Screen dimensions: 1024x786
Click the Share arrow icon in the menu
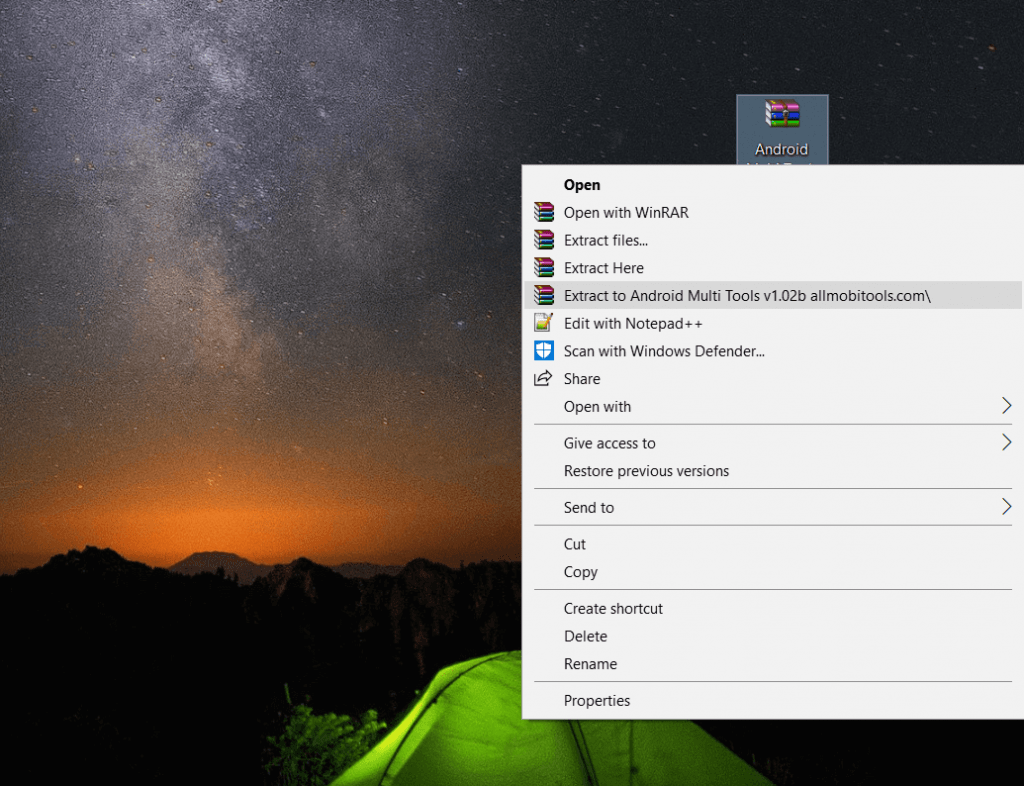[543, 378]
